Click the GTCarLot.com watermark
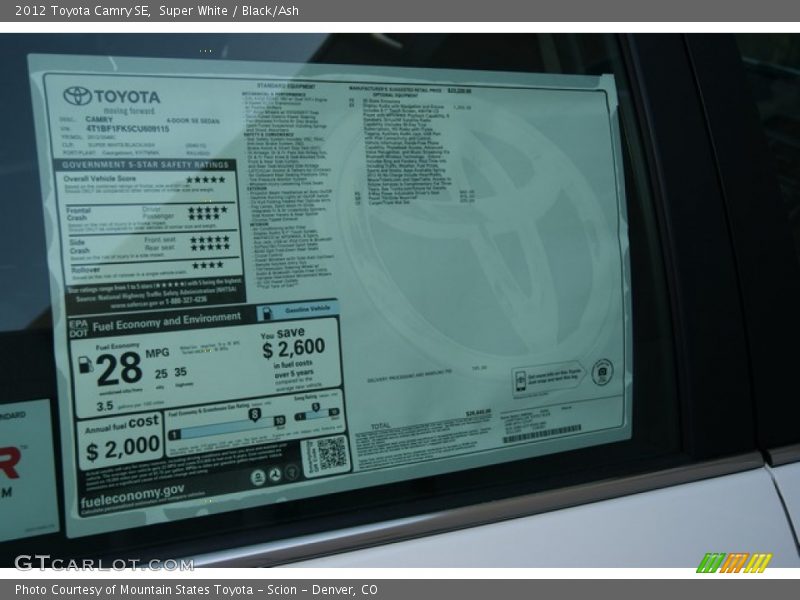The width and height of the screenshot is (800, 600). tap(104, 563)
